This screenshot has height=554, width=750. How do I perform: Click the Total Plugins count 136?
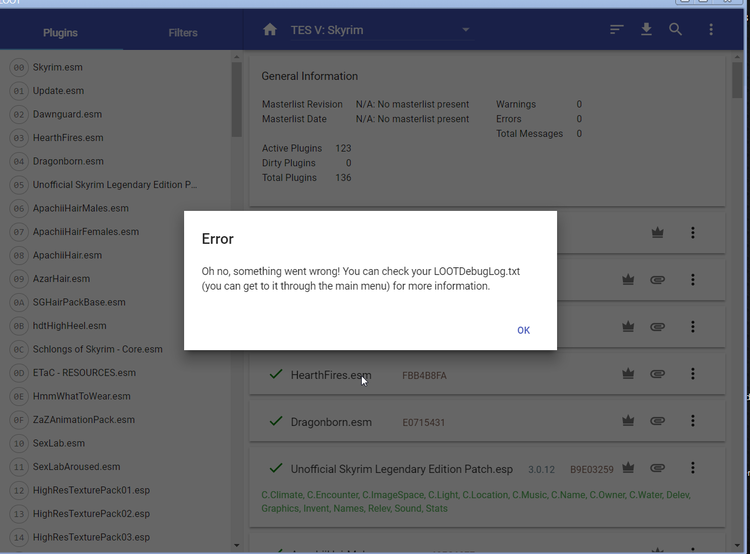tap(343, 177)
